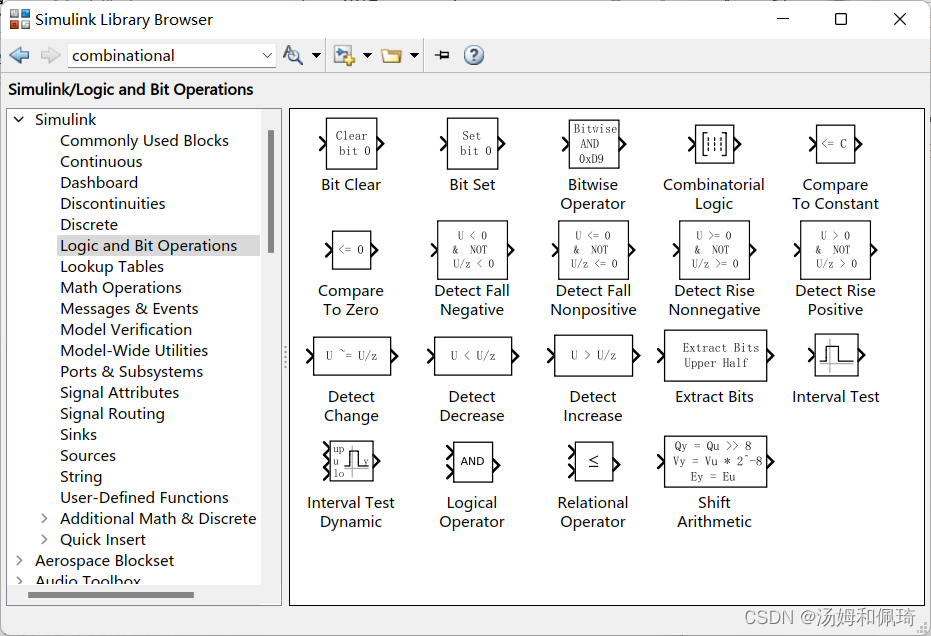
Task: Go back with the blue arrow
Action: pyautogui.click(x=20, y=55)
